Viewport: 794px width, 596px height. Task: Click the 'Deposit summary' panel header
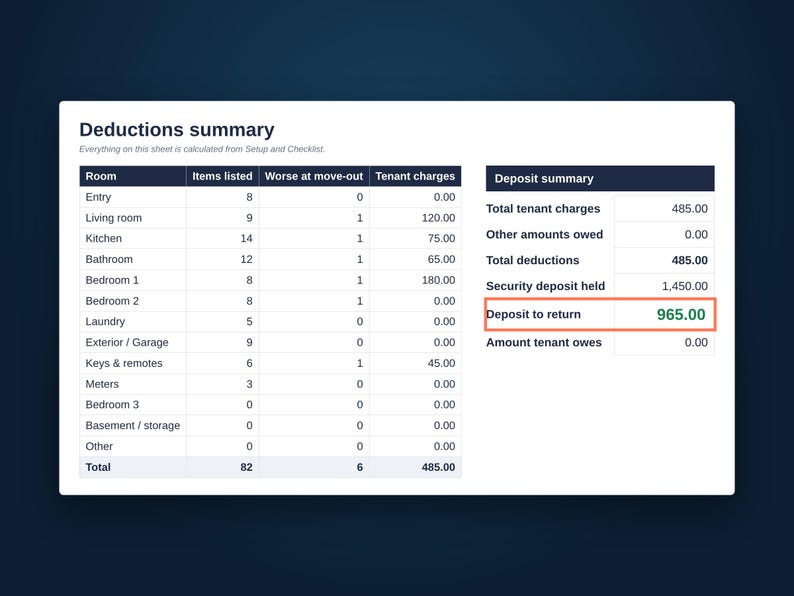click(x=600, y=178)
